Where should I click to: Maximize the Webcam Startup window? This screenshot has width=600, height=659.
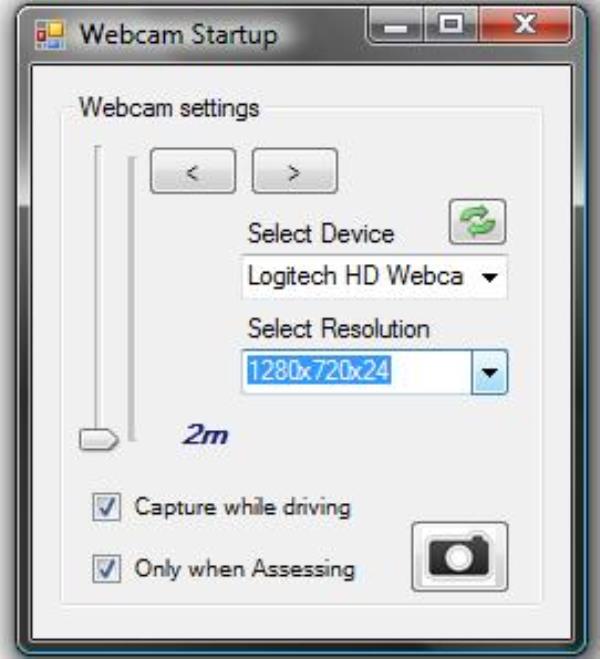pos(451,25)
